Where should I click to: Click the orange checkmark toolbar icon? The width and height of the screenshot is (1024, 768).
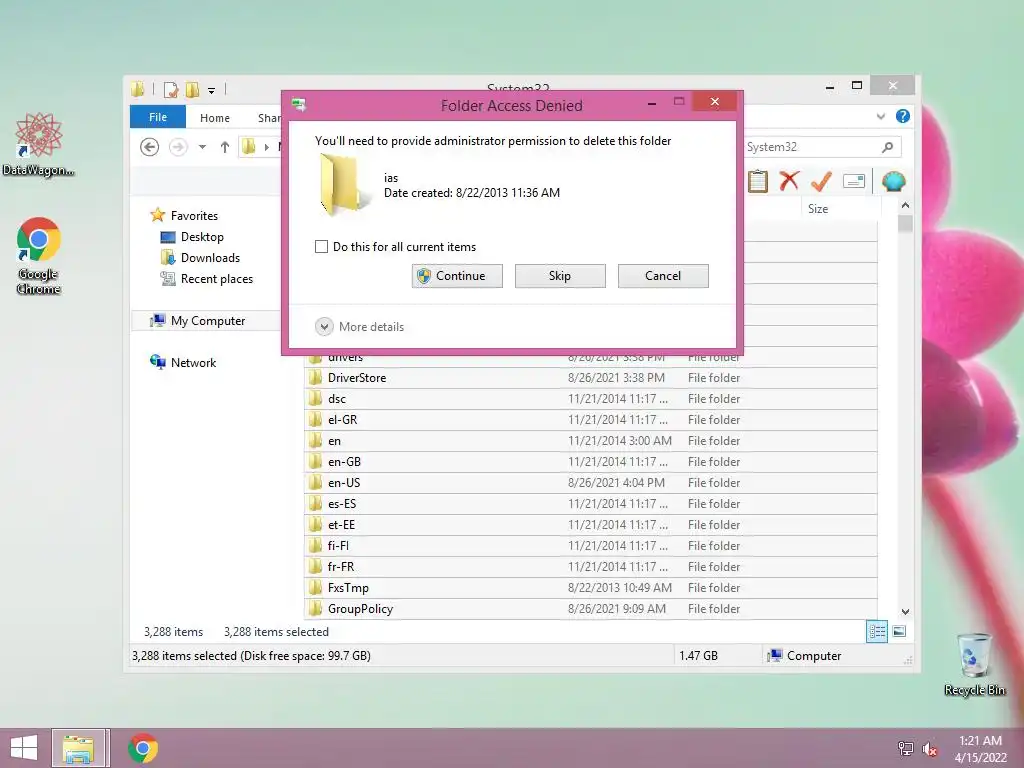pyautogui.click(x=821, y=181)
